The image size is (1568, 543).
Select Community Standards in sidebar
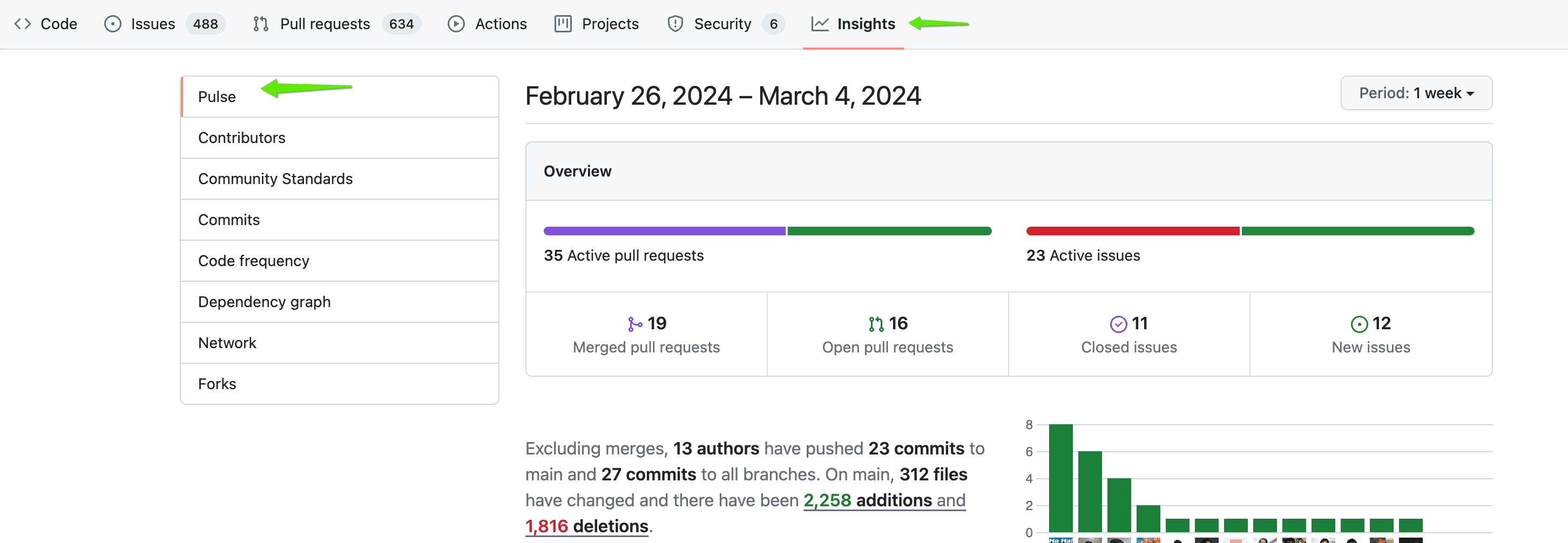pos(275,179)
